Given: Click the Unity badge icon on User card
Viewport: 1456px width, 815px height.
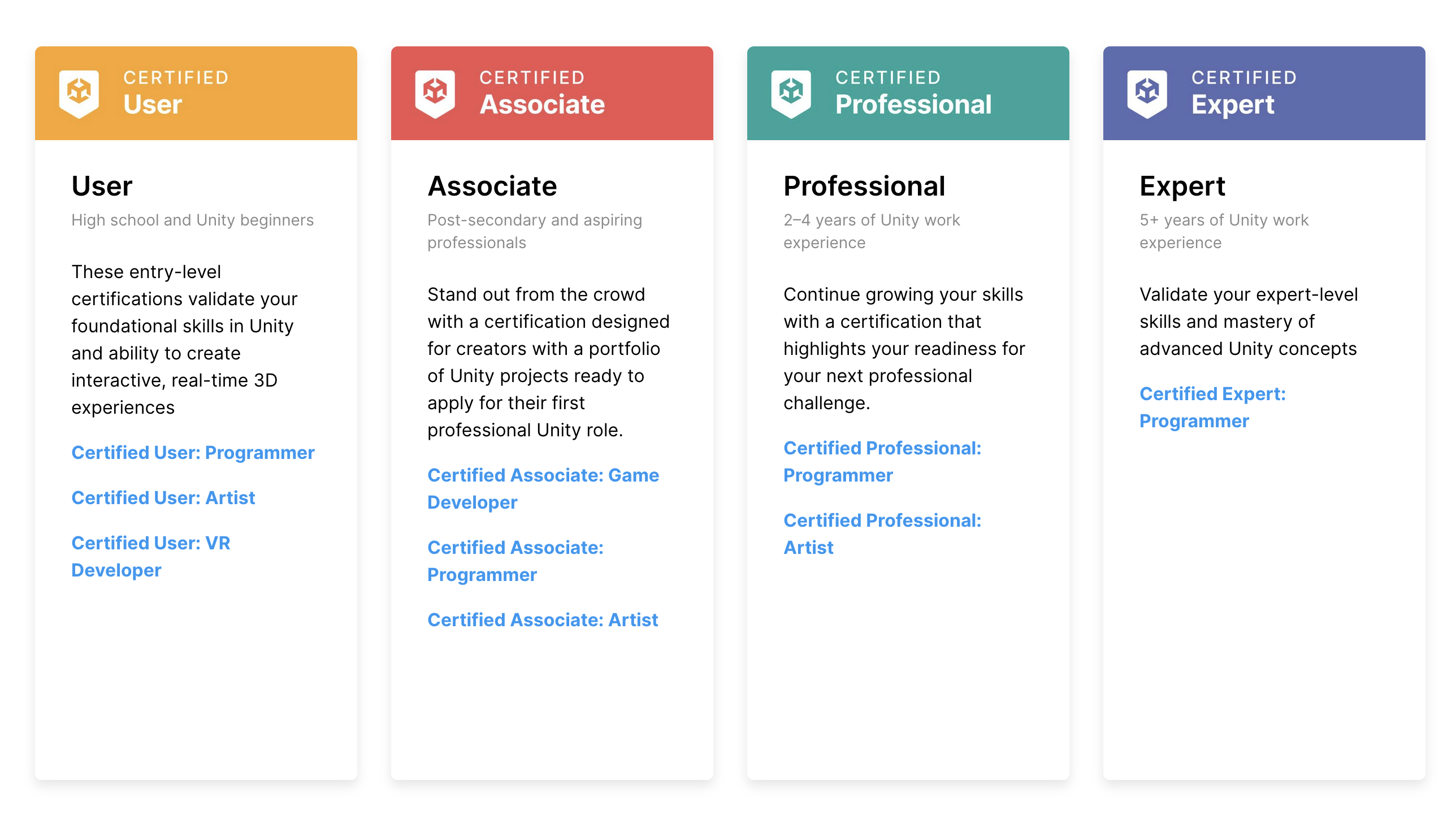Looking at the screenshot, I should coord(79,93).
